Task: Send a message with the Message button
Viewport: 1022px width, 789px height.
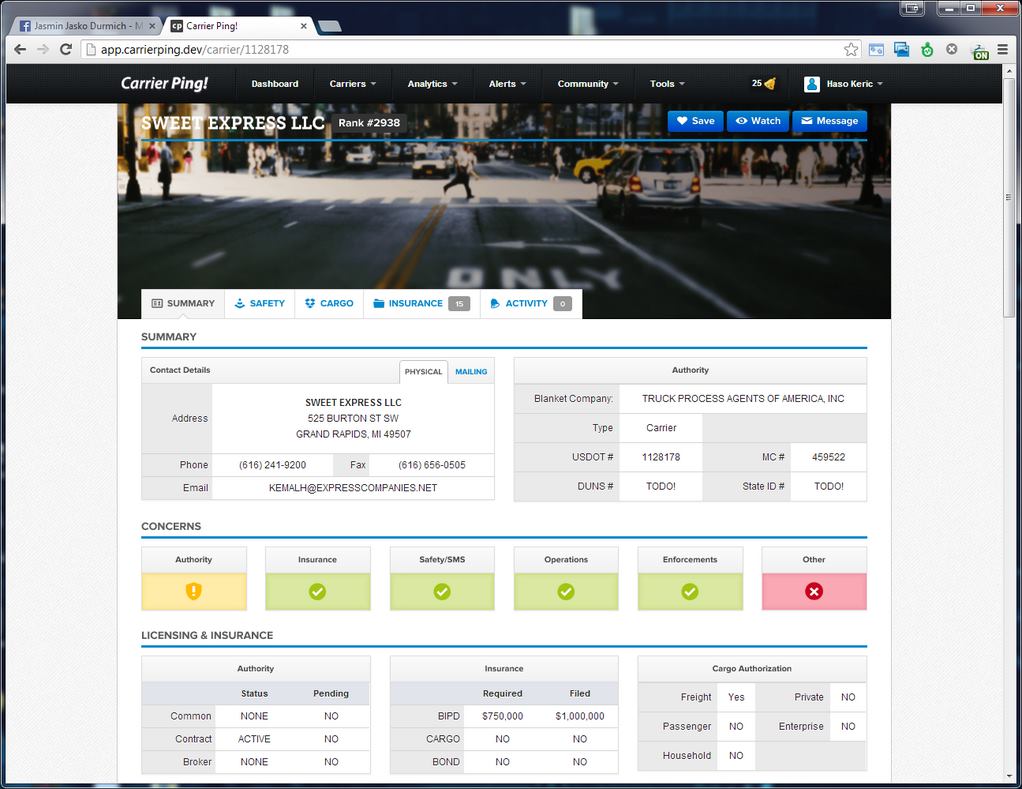Action: coord(830,121)
